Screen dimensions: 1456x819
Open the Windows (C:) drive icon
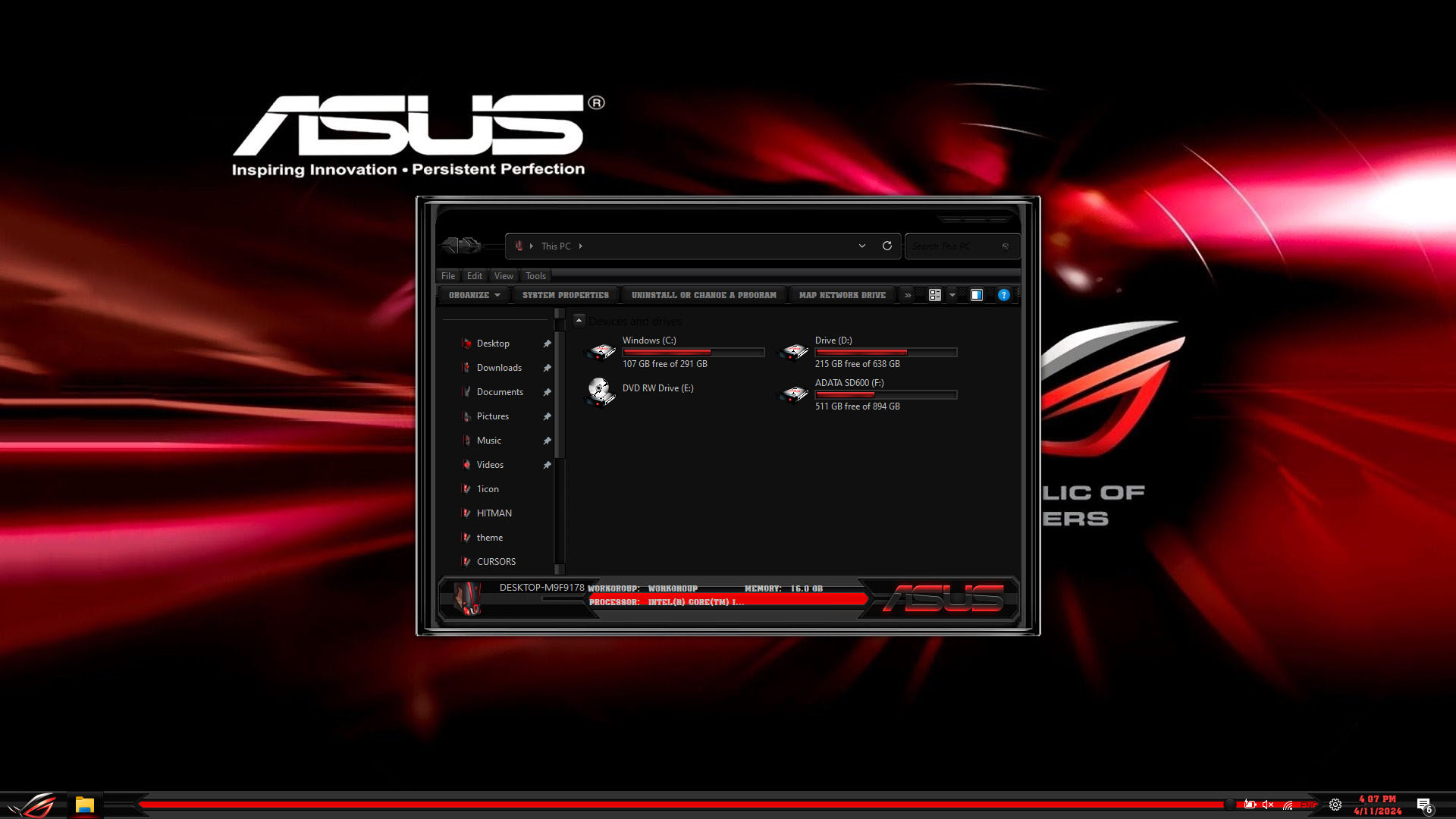point(601,352)
